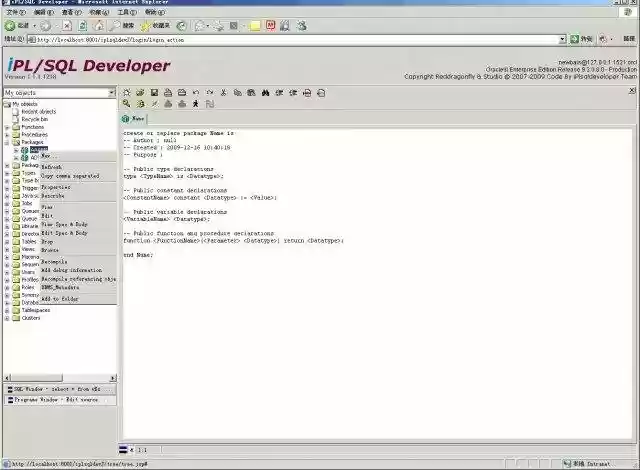Screen dimensions: 640x470
Task: Click the Cut scissors icon
Action: click(224, 93)
